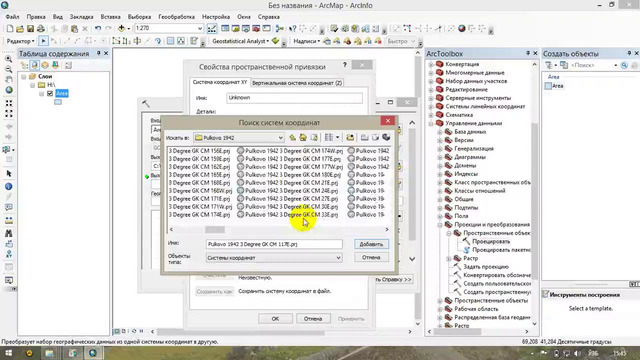Select 3 Degree GK CM 156E.prj file
This screenshot has width=640, height=360.
(x=199, y=151)
